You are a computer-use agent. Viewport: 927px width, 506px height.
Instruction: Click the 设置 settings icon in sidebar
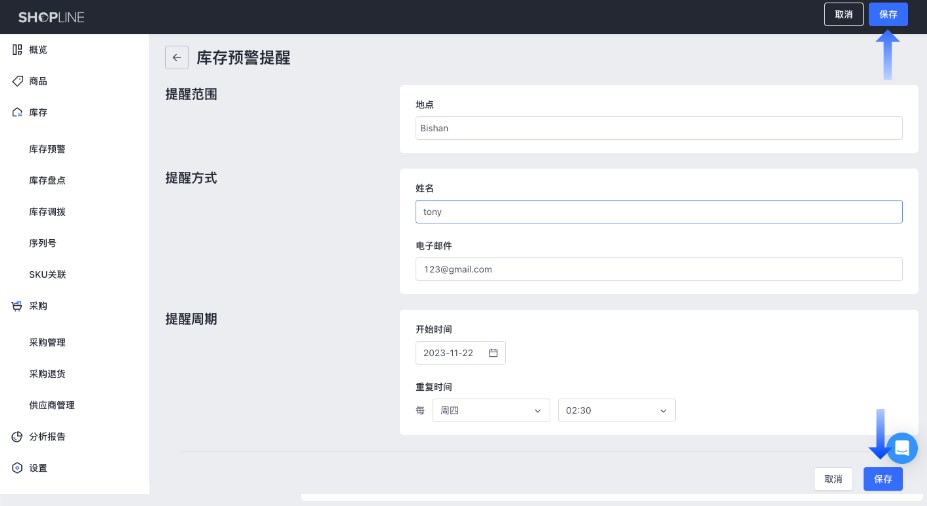click(17, 468)
